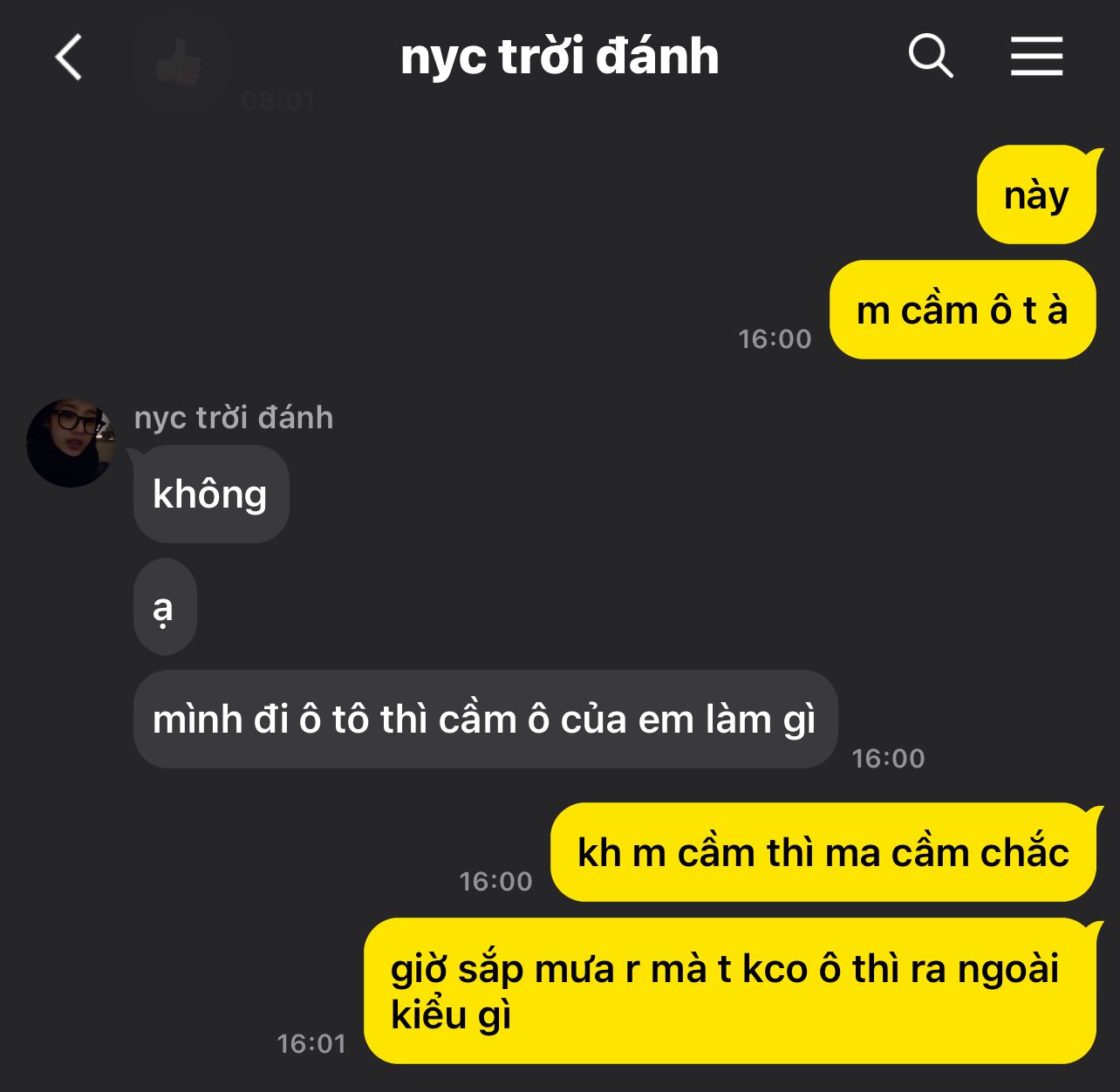Select the 'mình đi ô tô thì cầm ô' message

485,720
